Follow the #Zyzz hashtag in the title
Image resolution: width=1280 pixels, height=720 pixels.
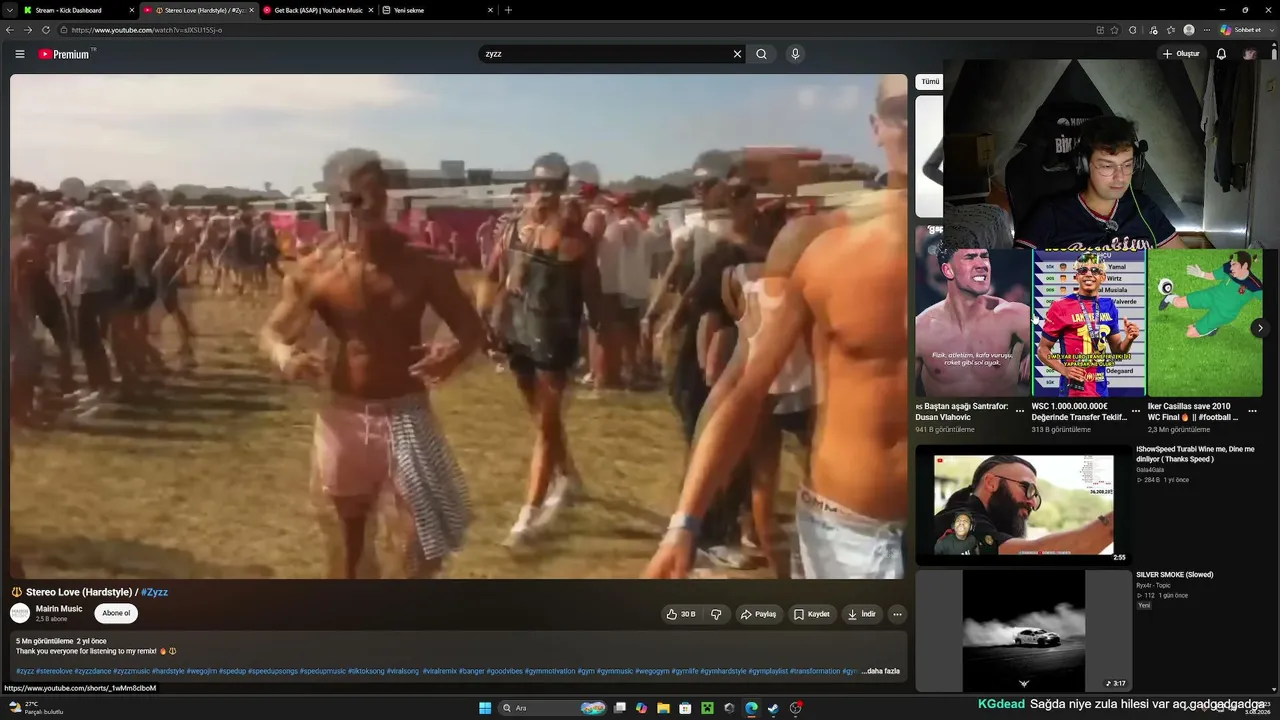pyautogui.click(x=155, y=592)
